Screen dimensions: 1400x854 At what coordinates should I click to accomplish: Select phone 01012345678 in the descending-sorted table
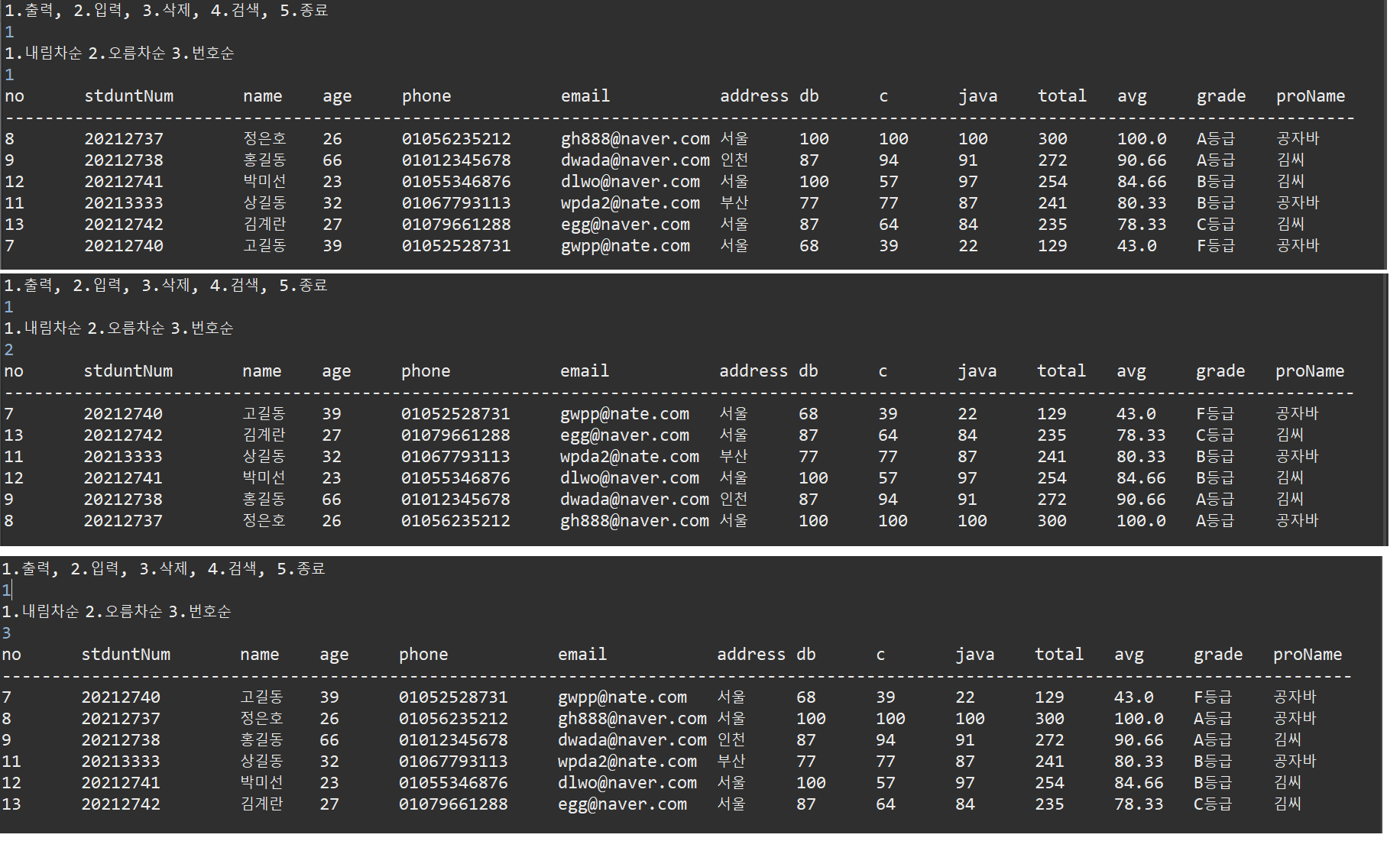(456, 160)
